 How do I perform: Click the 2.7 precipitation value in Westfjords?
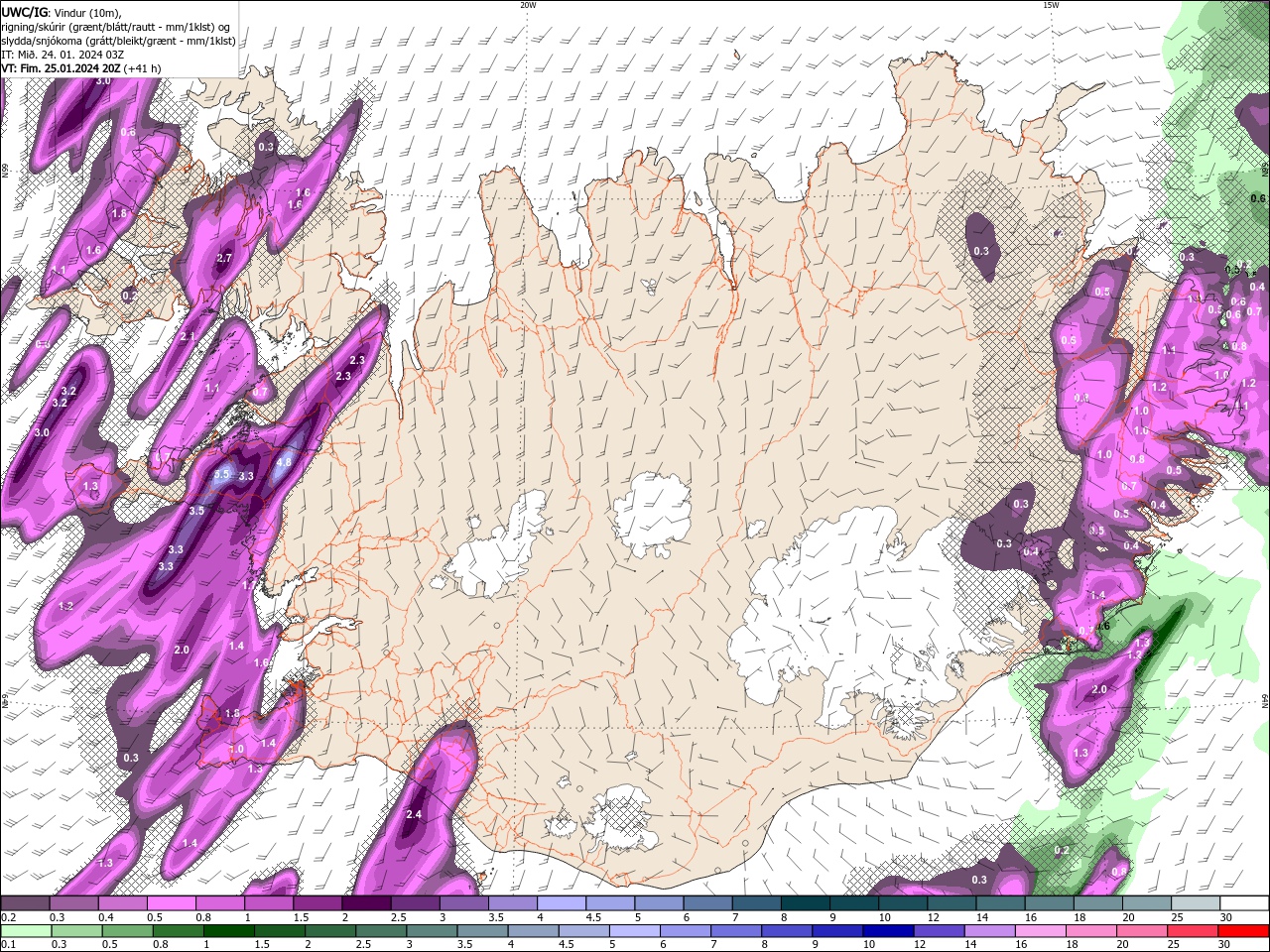point(223,258)
